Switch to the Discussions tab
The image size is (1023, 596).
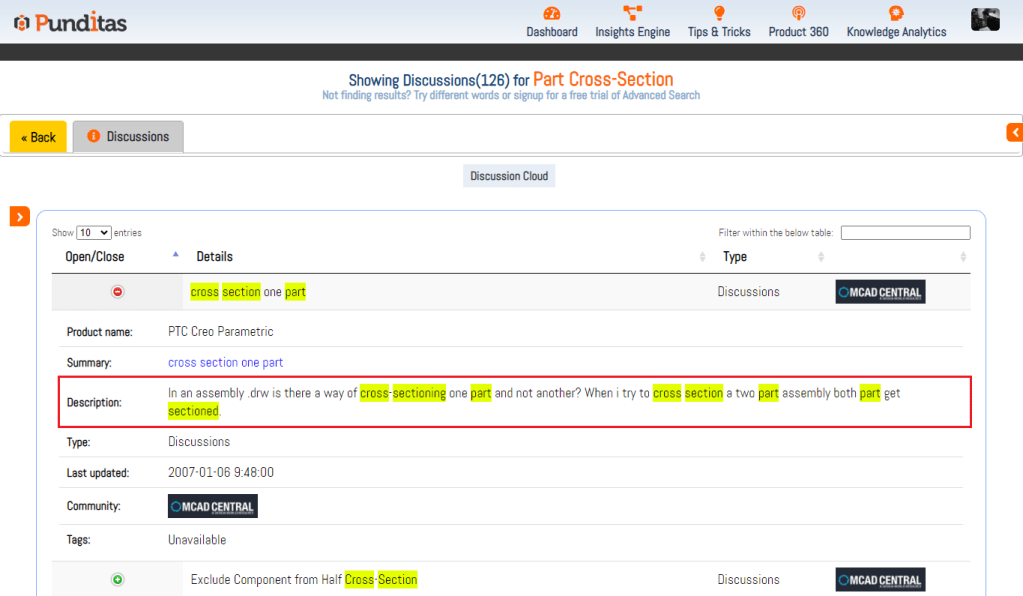click(128, 137)
